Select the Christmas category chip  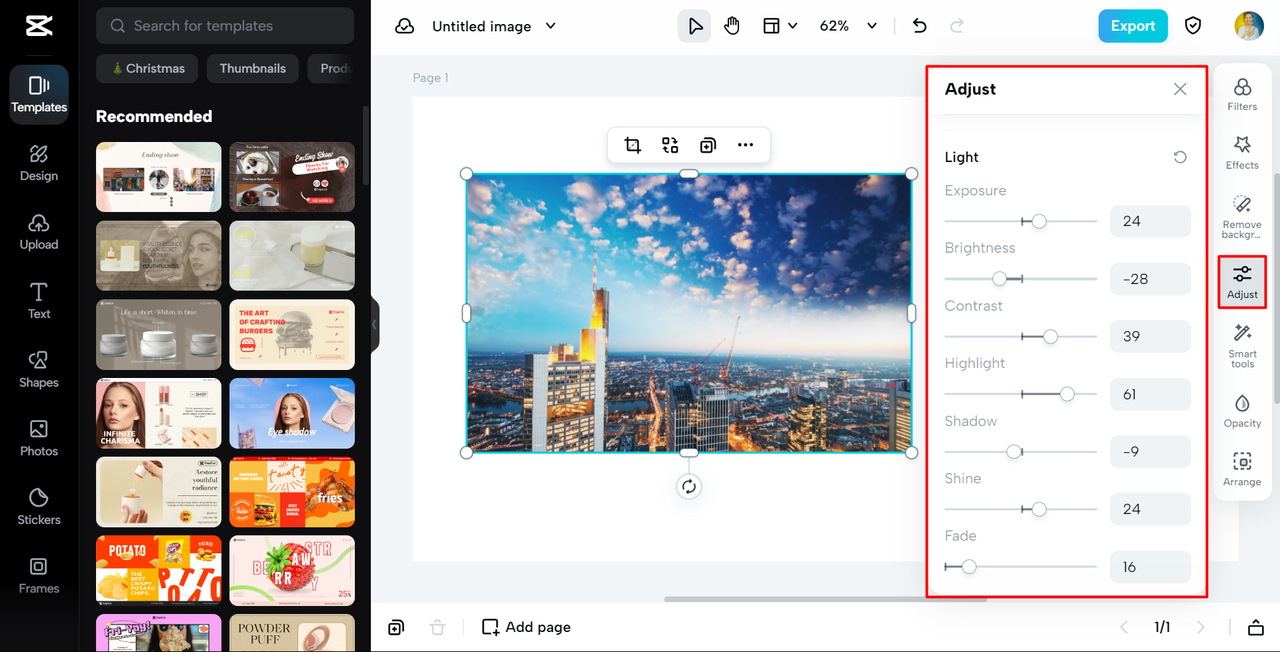click(147, 68)
